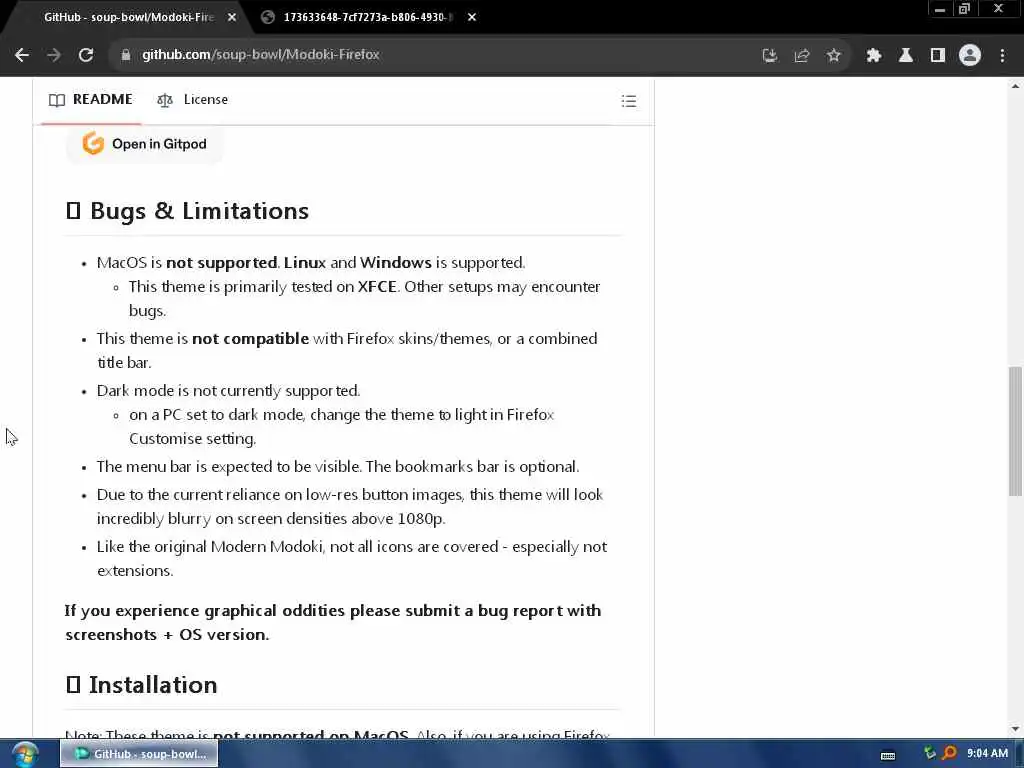1024x768 pixels.
Task: Click the orange magnifier tray icon
Action: click(x=949, y=754)
